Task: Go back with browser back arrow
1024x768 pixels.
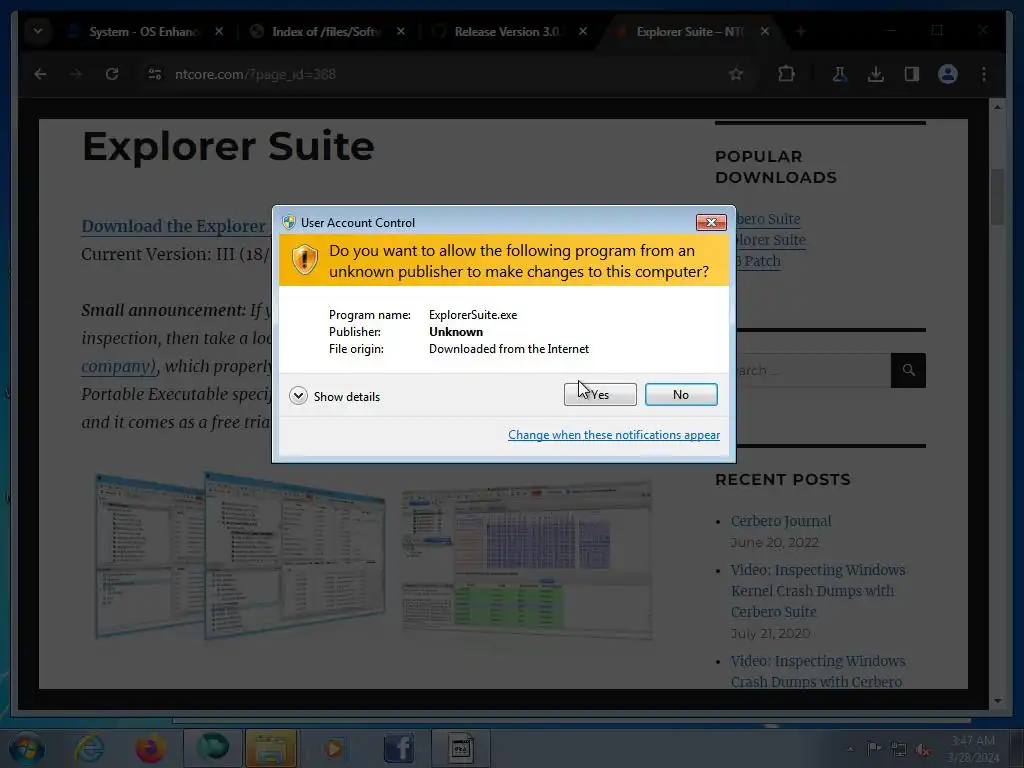Action: tap(40, 74)
